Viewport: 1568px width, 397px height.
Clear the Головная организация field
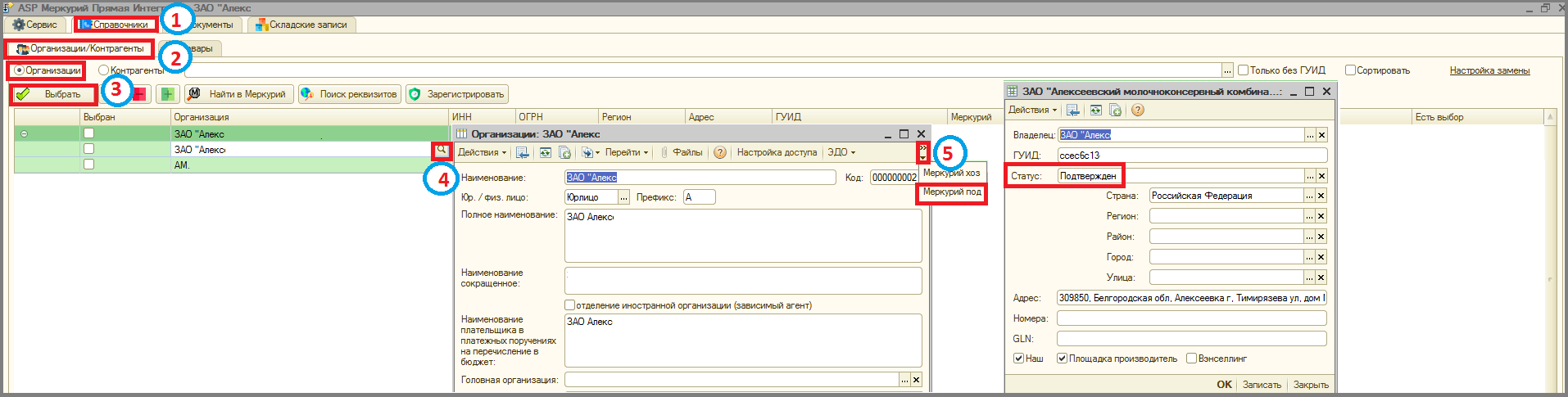pyautogui.click(x=916, y=380)
